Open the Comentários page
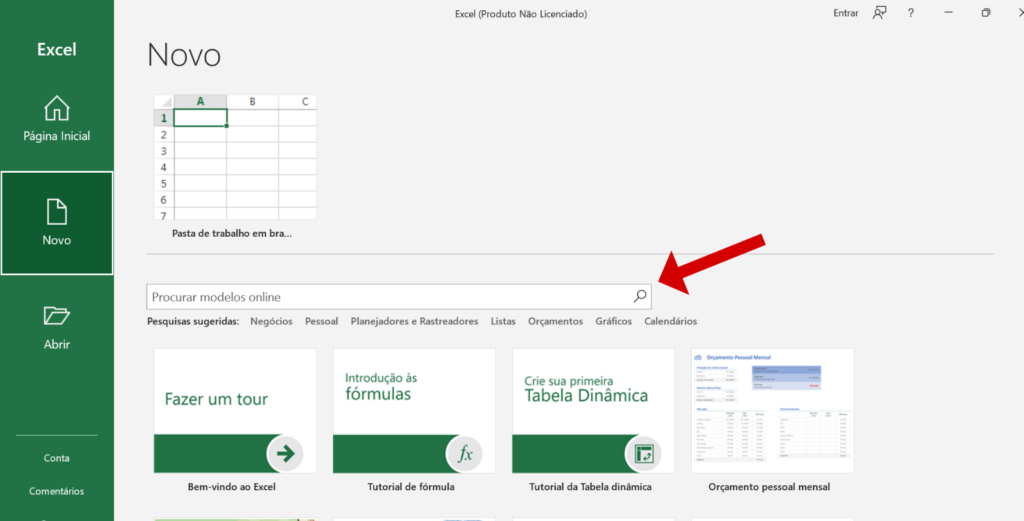Screen dimensions: 1024x521 [57, 491]
